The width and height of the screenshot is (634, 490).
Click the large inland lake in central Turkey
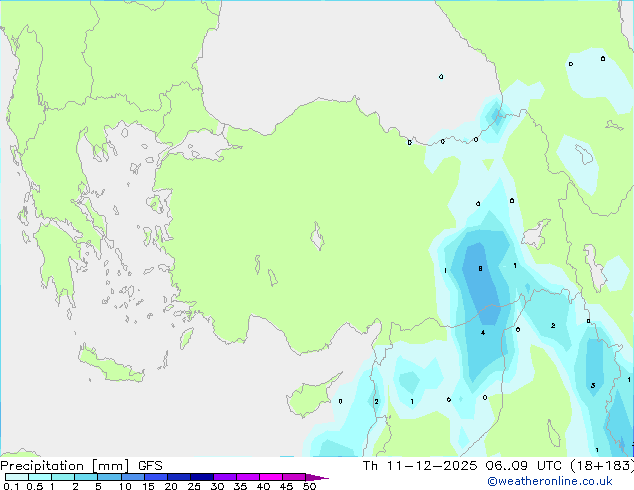pos(319,239)
